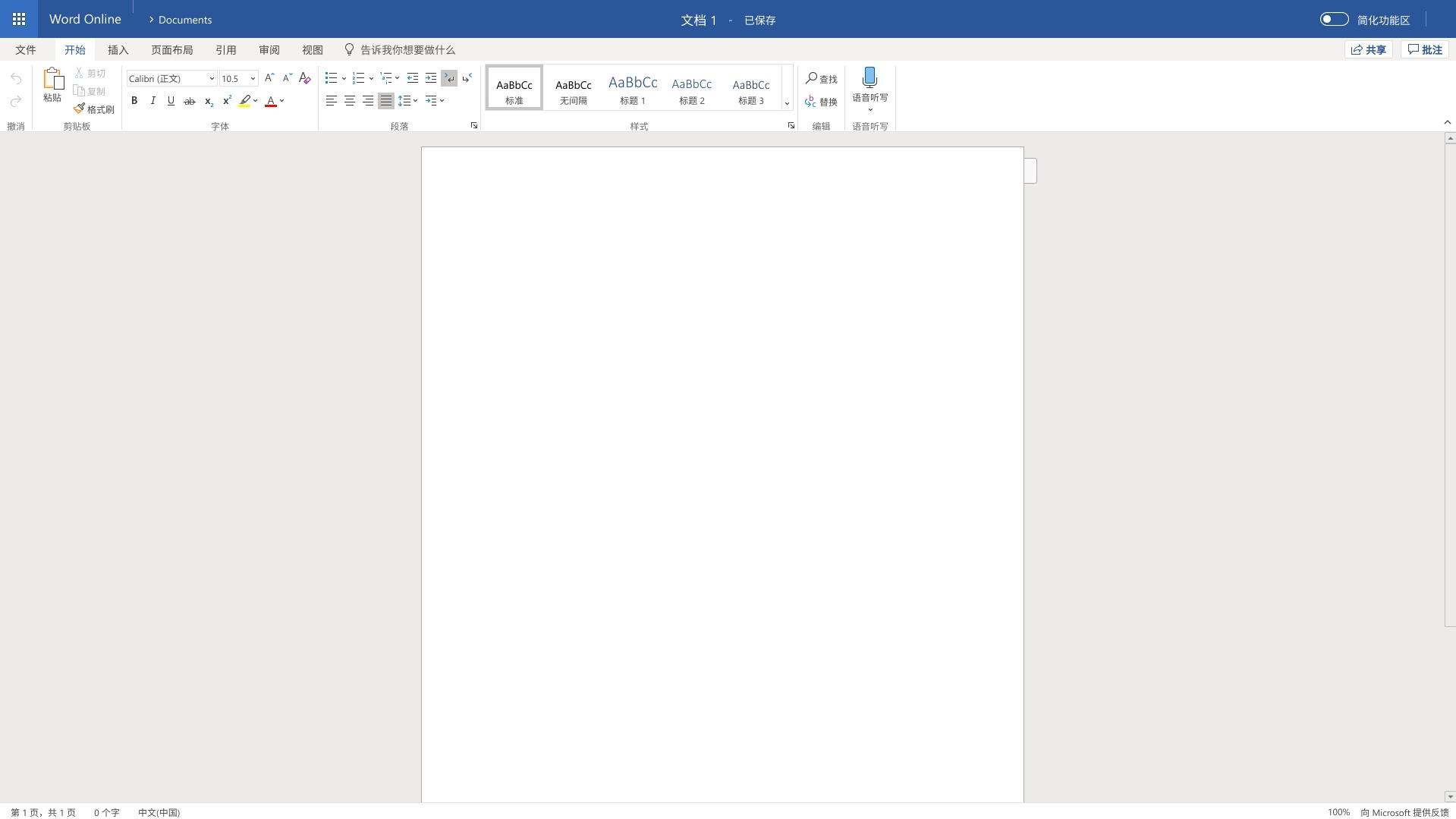Image resolution: width=1456 pixels, height=819 pixels.
Task: Expand the styles gallery more arrow
Action: [x=787, y=103]
